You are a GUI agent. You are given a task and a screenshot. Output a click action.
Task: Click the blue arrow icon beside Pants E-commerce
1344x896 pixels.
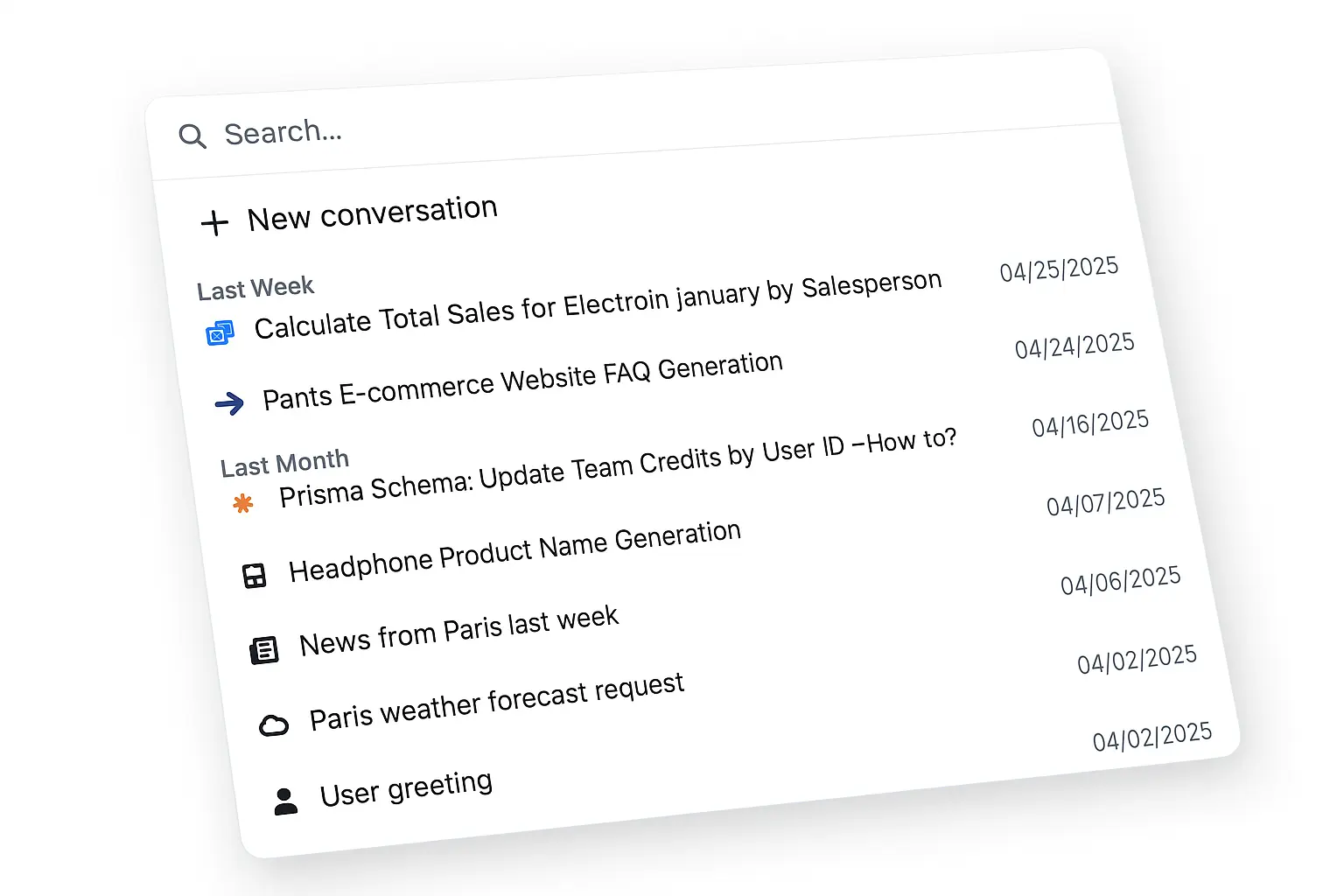[x=229, y=403]
